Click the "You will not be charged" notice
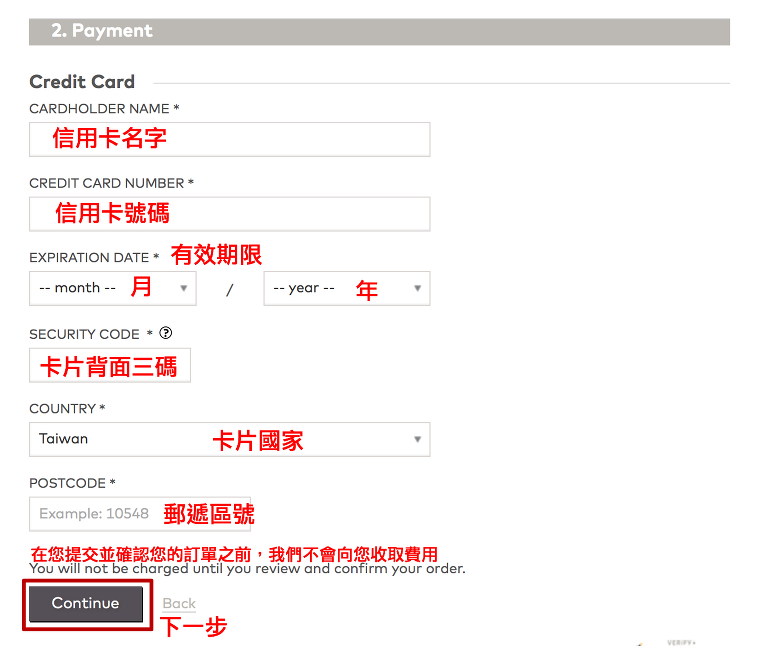This screenshot has height=646, width=768. click(247, 569)
